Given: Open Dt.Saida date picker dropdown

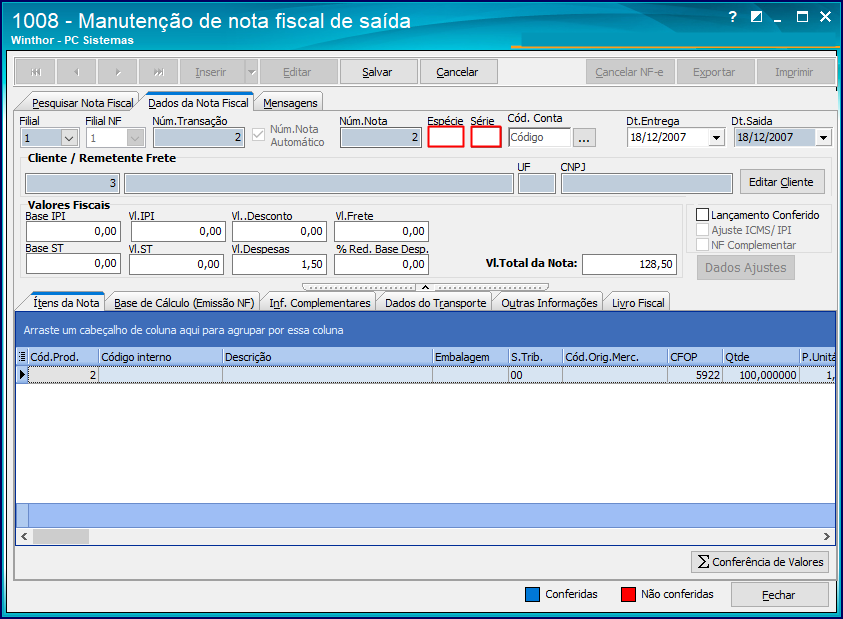Looking at the screenshot, I should (823, 138).
